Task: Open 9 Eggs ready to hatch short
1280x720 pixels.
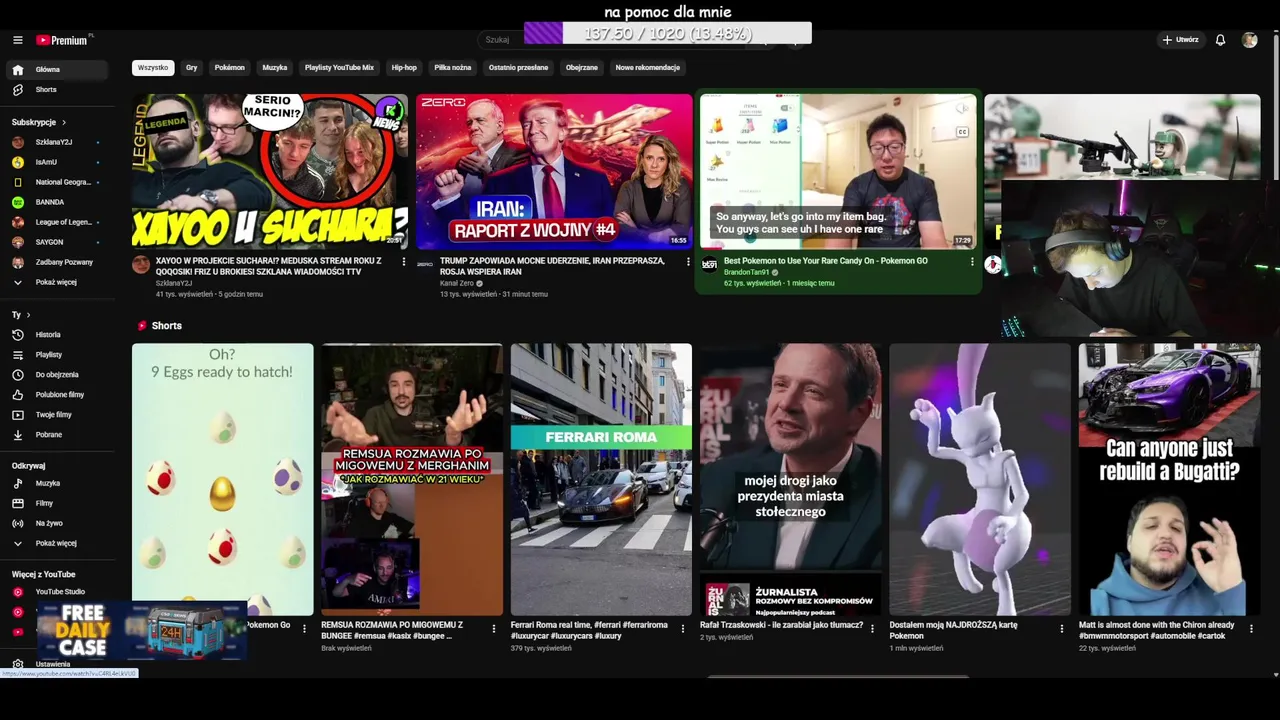Action: 223,479
